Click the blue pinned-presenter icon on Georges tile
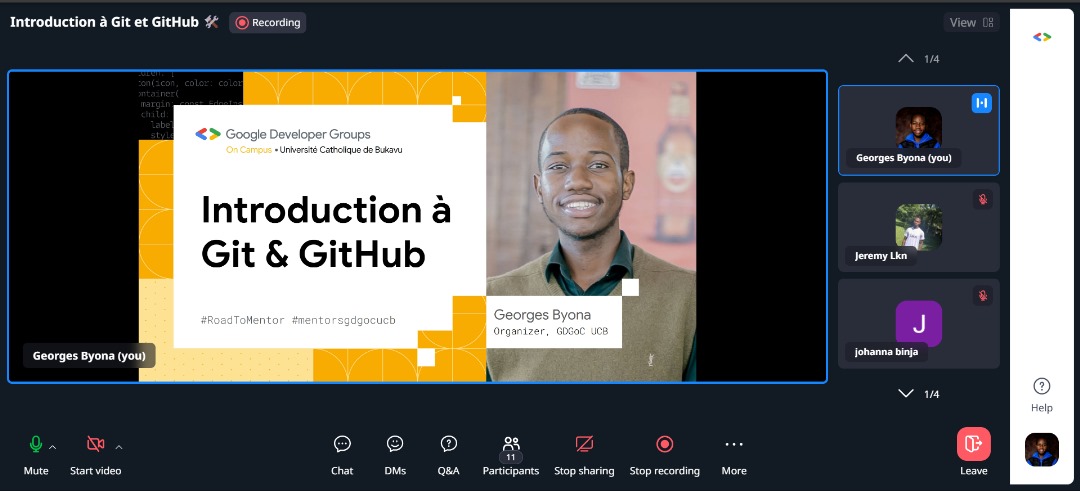 click(982, 103)
